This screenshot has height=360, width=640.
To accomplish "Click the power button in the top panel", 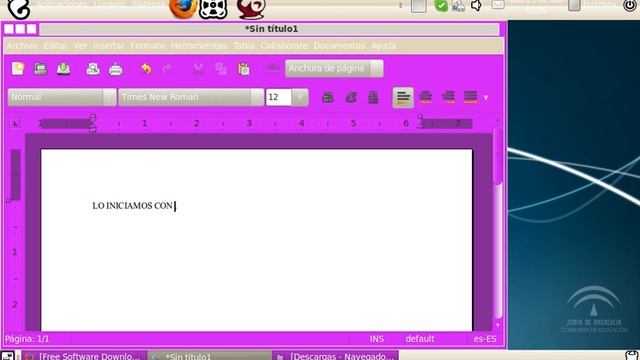I will (630, 5).
